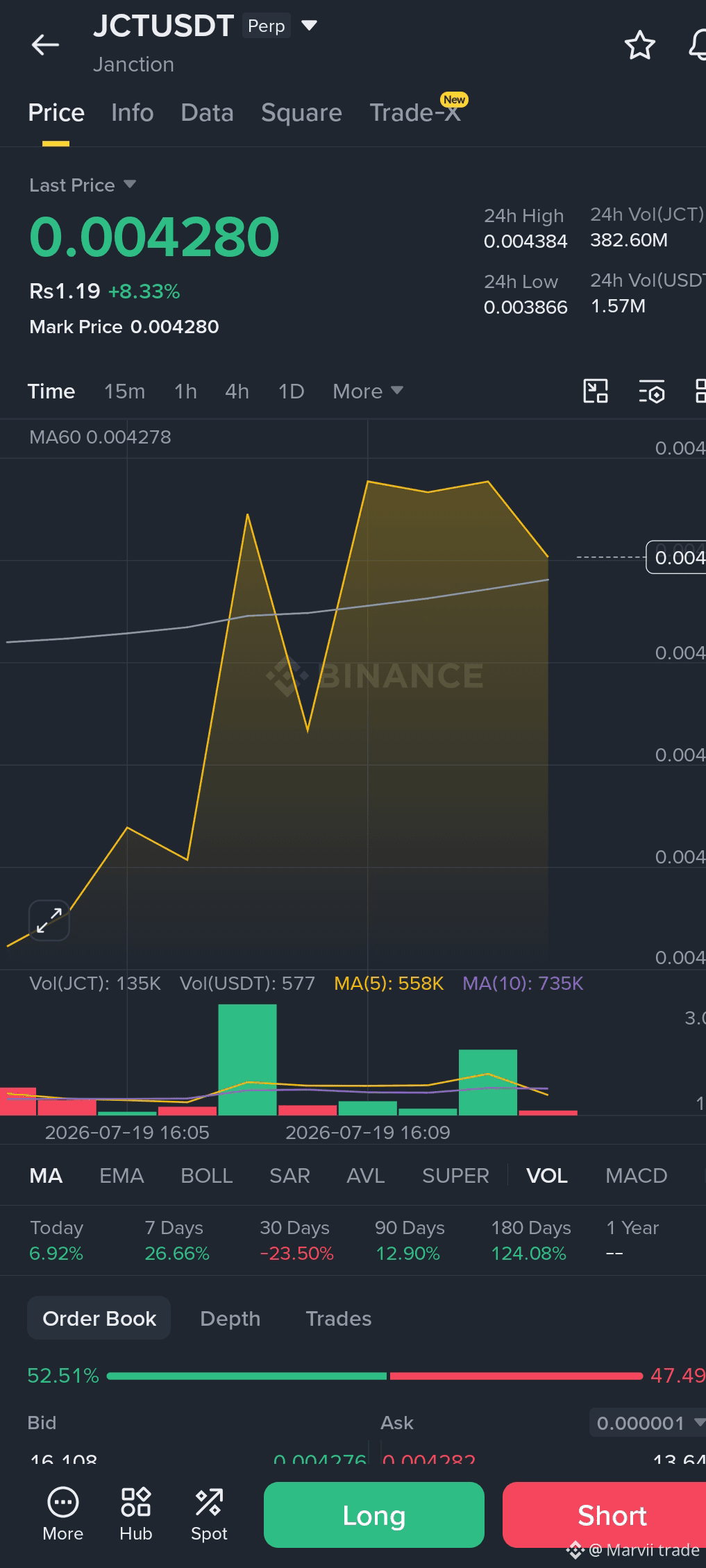Tap the Rs1.19 converted price
This screenshot has height=1568, width=706.
coord(65,291)
